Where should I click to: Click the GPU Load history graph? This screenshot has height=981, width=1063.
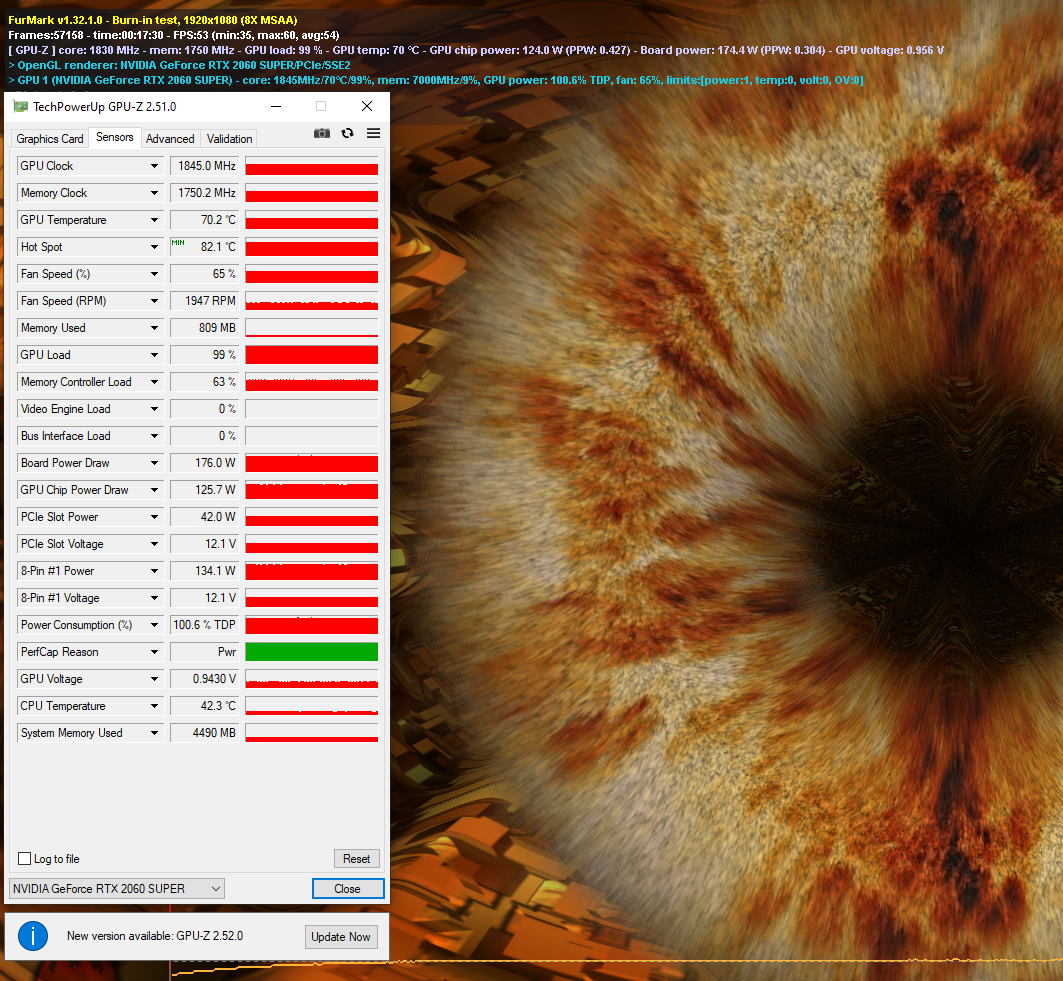(312, 355)
